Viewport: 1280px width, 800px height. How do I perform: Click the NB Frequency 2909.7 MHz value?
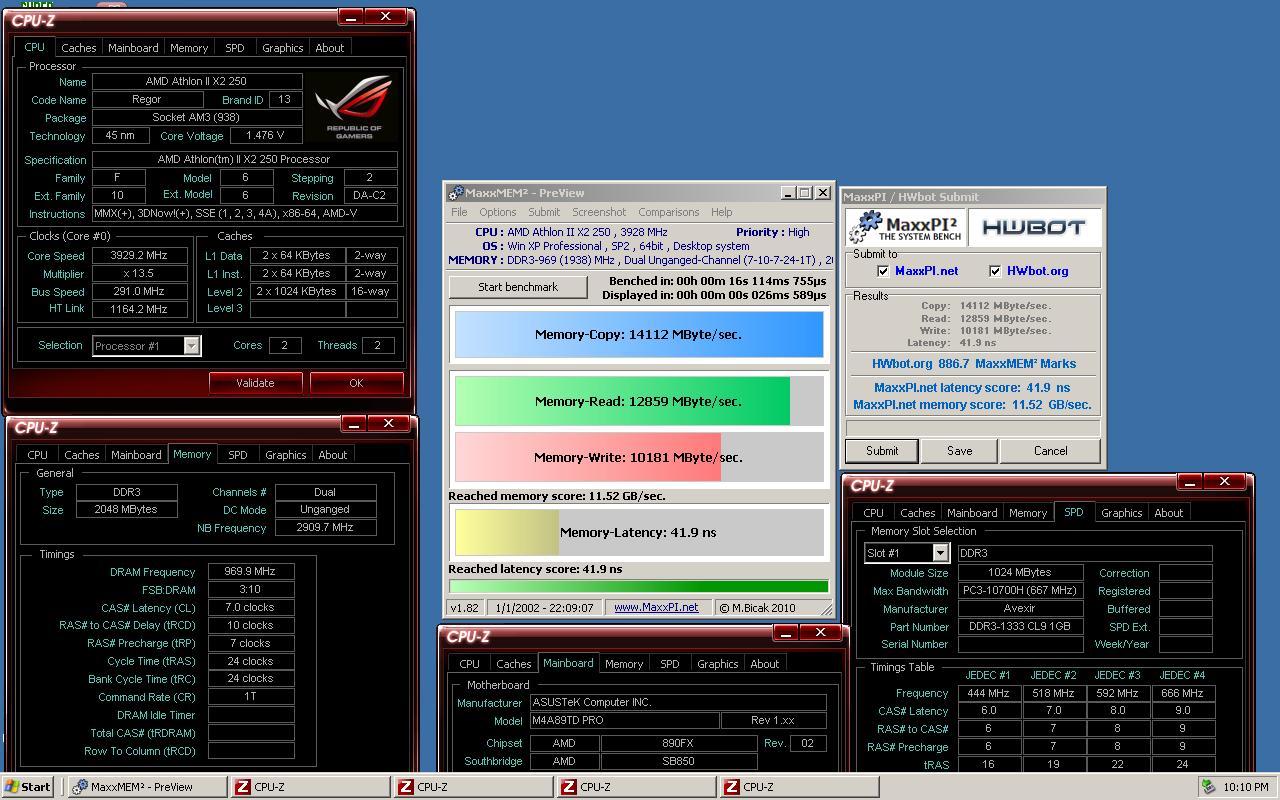pyautogui.click(x=325, y=527)
